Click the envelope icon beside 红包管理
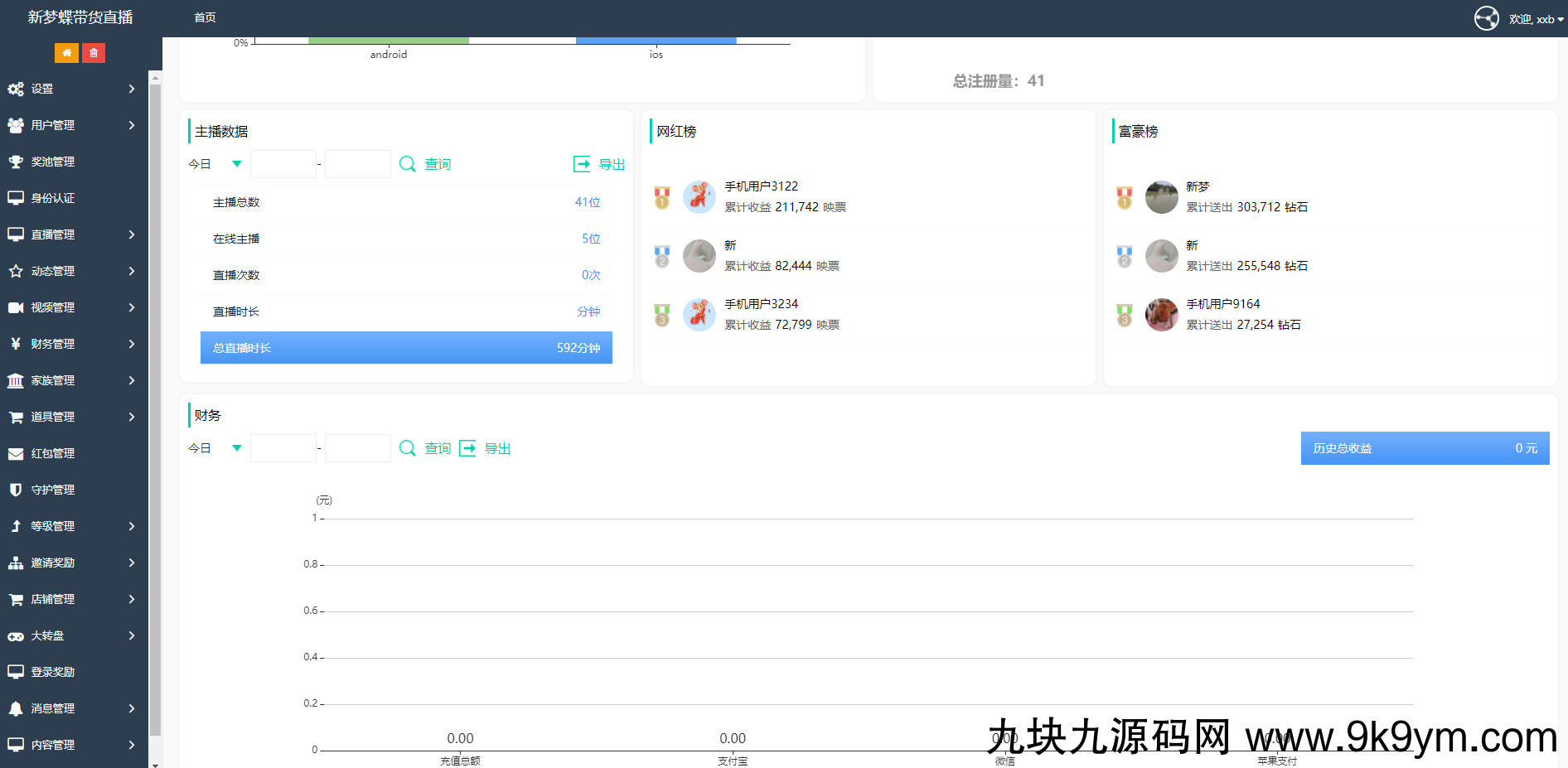 tap(16, 453)
